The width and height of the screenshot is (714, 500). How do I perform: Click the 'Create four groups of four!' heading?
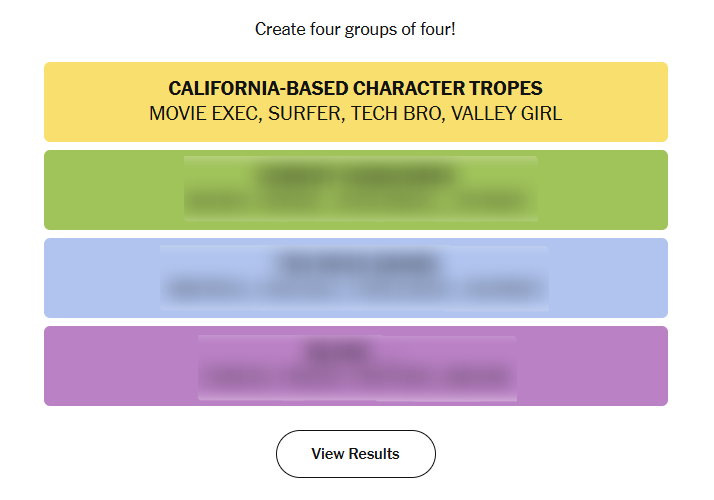coord(355,29)
